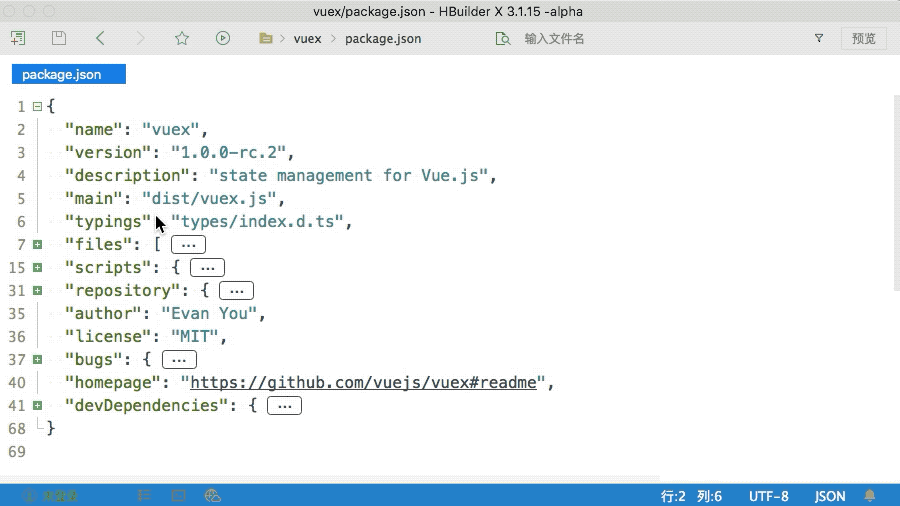Click the "description" key on line 4

127,176
